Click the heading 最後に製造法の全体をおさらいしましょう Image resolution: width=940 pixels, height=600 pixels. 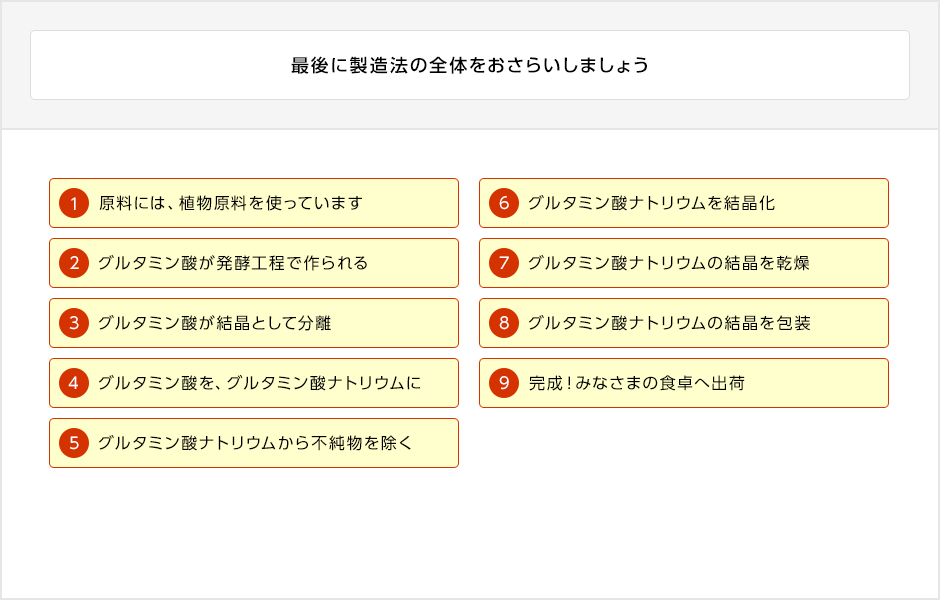(470, 65)
